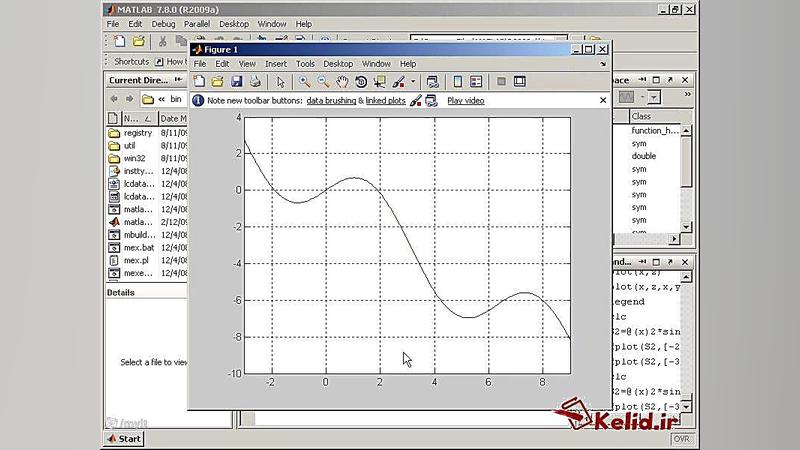Toggle the Zoom Out tool
The image size is (800, 450).
323,82
